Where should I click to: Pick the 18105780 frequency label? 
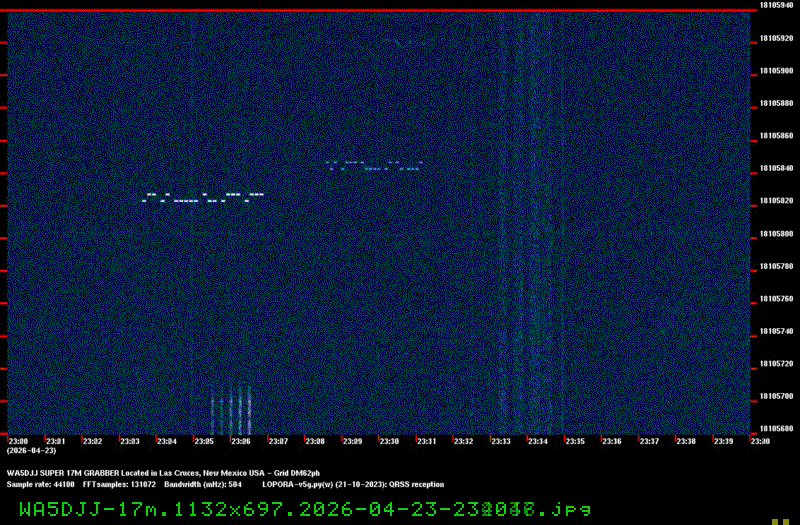point(777,266)
